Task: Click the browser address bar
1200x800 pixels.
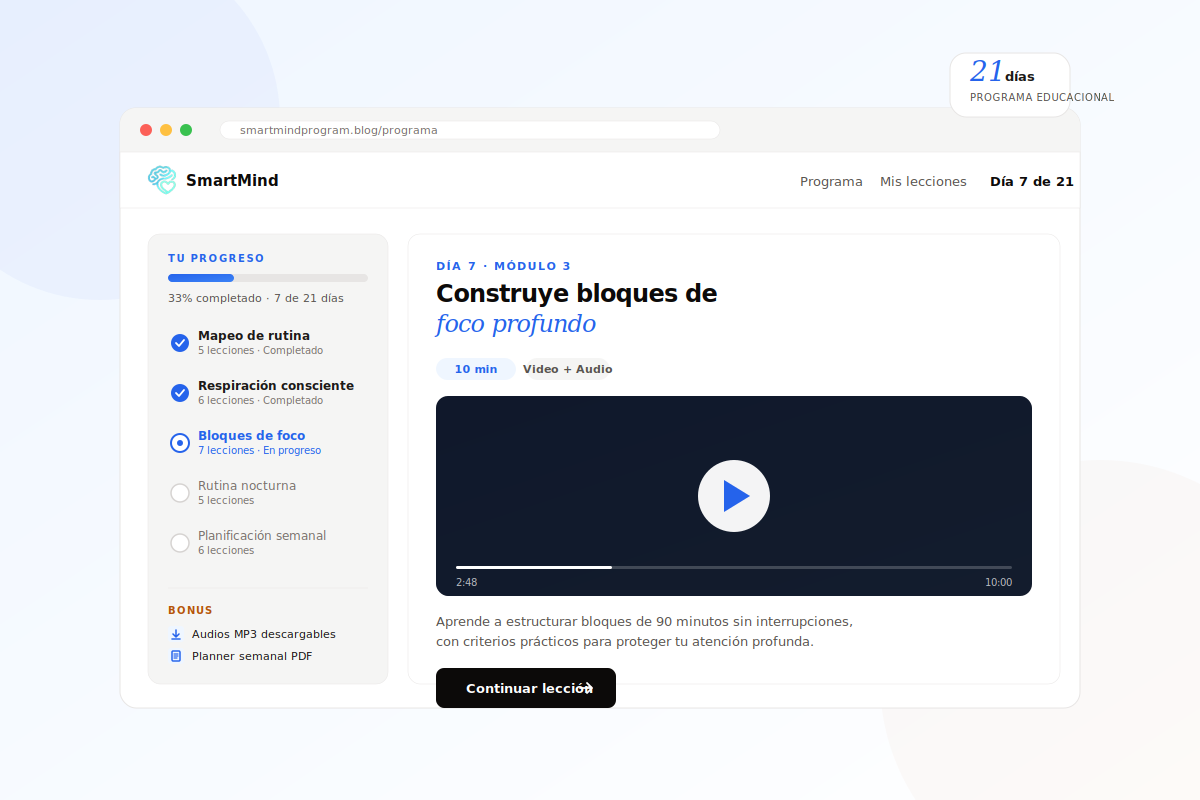Action: point(470,130)
